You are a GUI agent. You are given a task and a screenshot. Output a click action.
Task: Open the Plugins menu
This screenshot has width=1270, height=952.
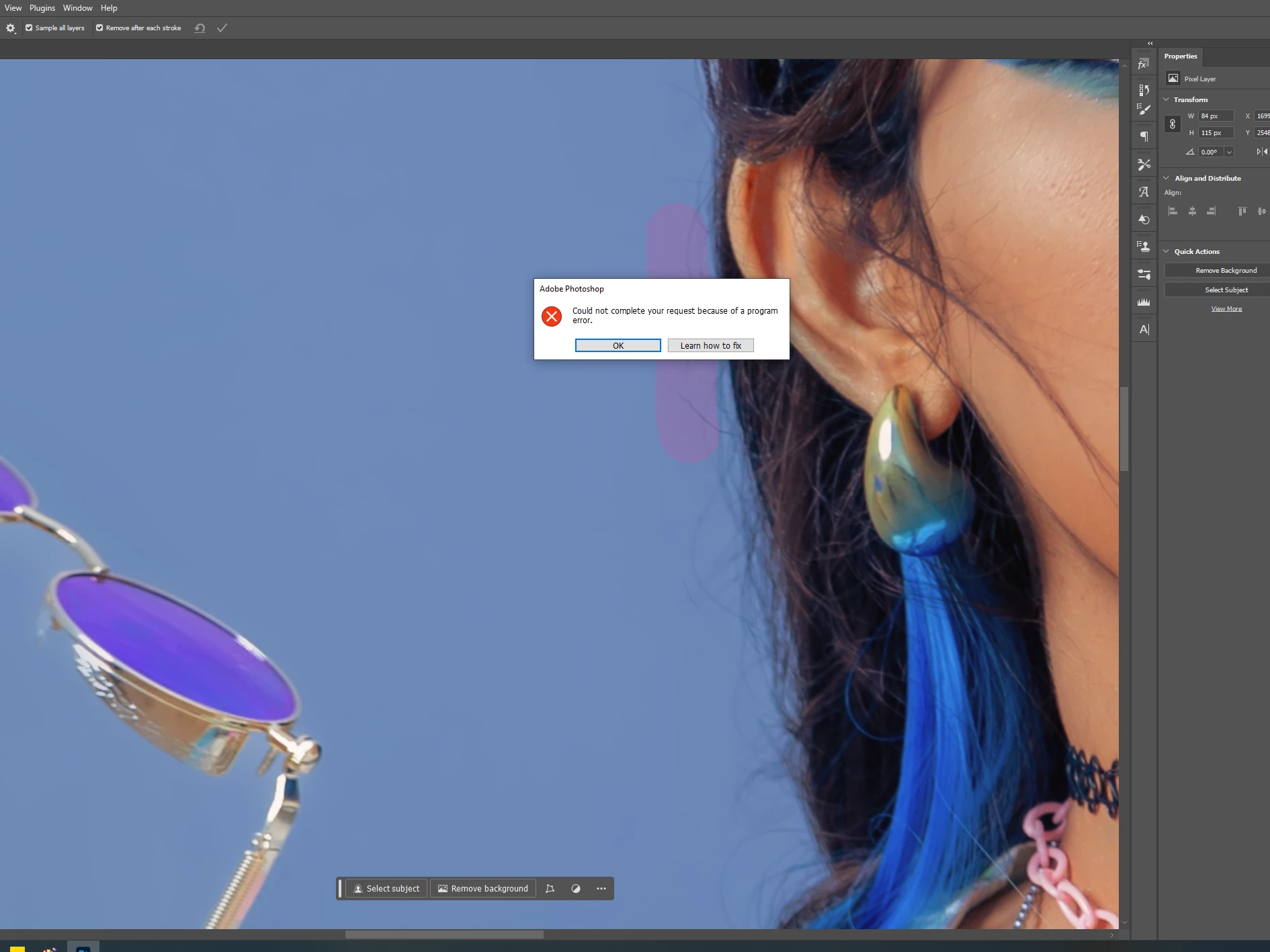42,8
